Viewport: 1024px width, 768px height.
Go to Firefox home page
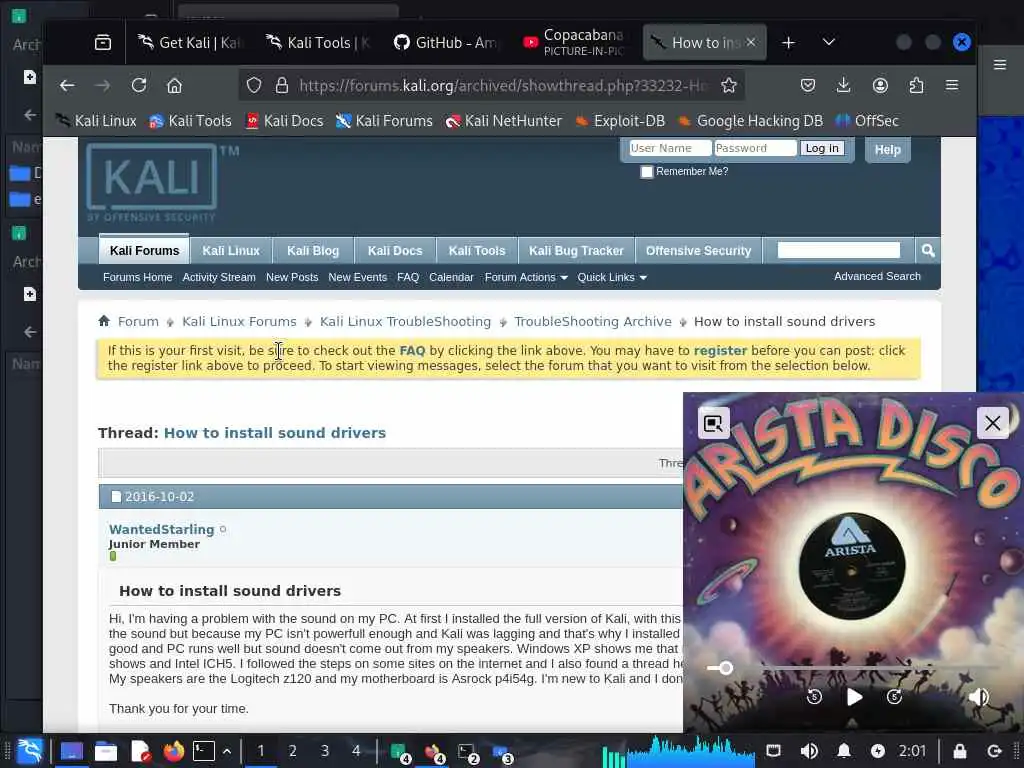coord(174,86)
